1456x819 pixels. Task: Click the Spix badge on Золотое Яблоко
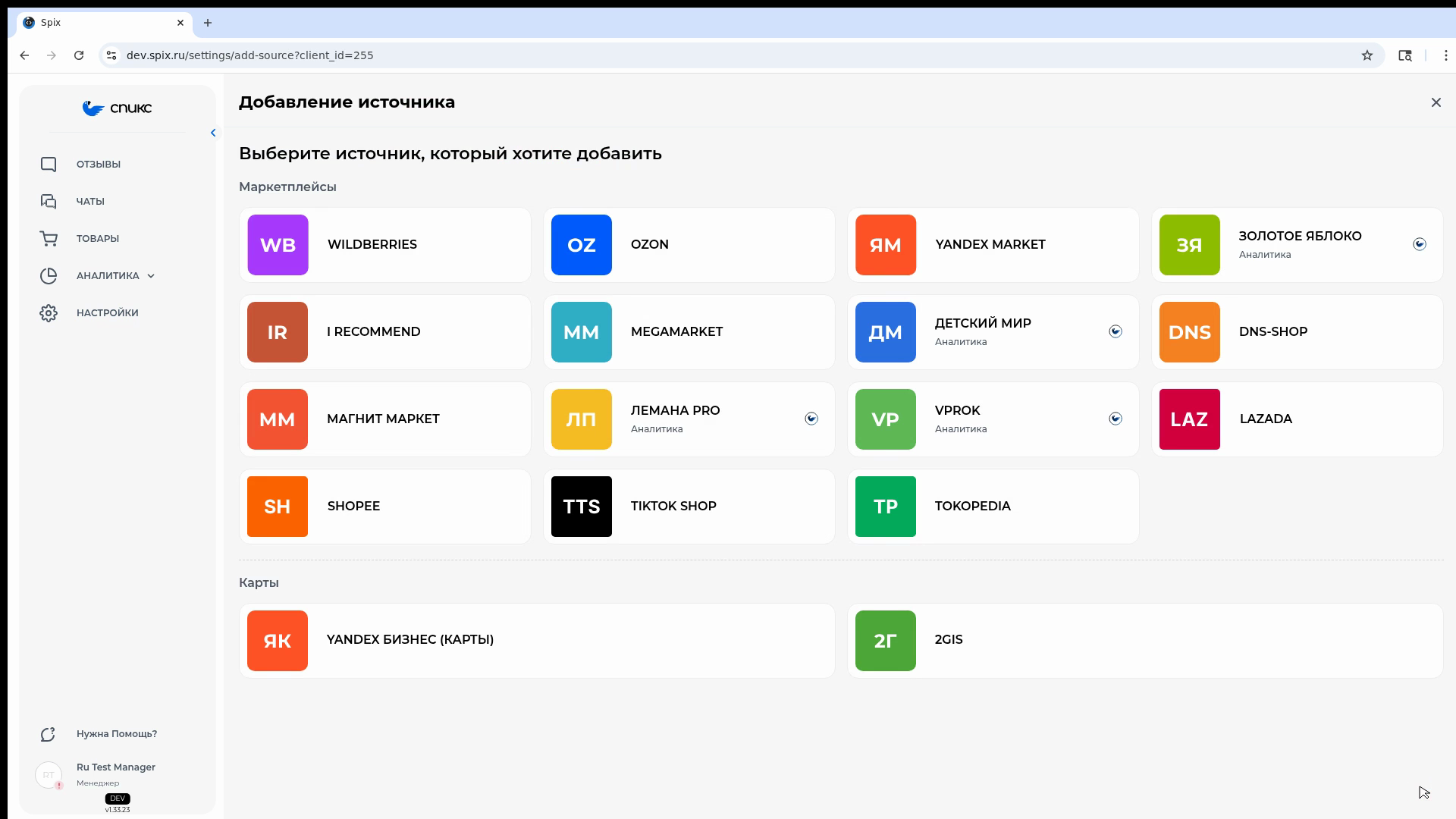(1420, 244)
